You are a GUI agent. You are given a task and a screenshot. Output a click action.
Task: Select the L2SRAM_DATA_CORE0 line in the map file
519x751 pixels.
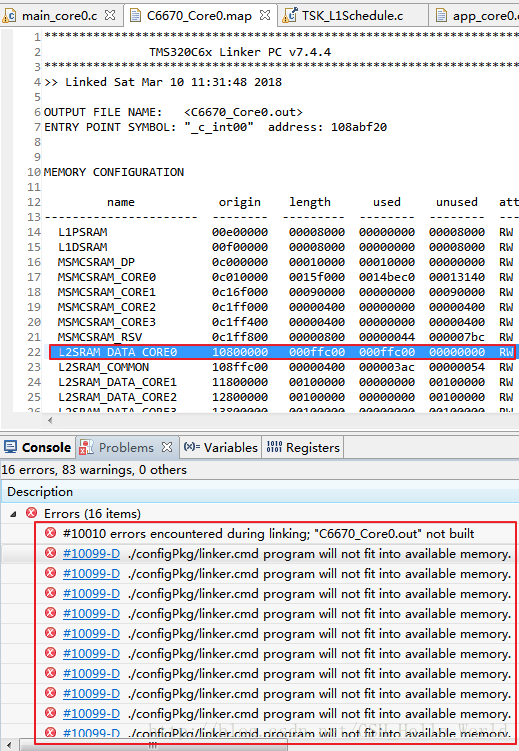coord(281,352)
